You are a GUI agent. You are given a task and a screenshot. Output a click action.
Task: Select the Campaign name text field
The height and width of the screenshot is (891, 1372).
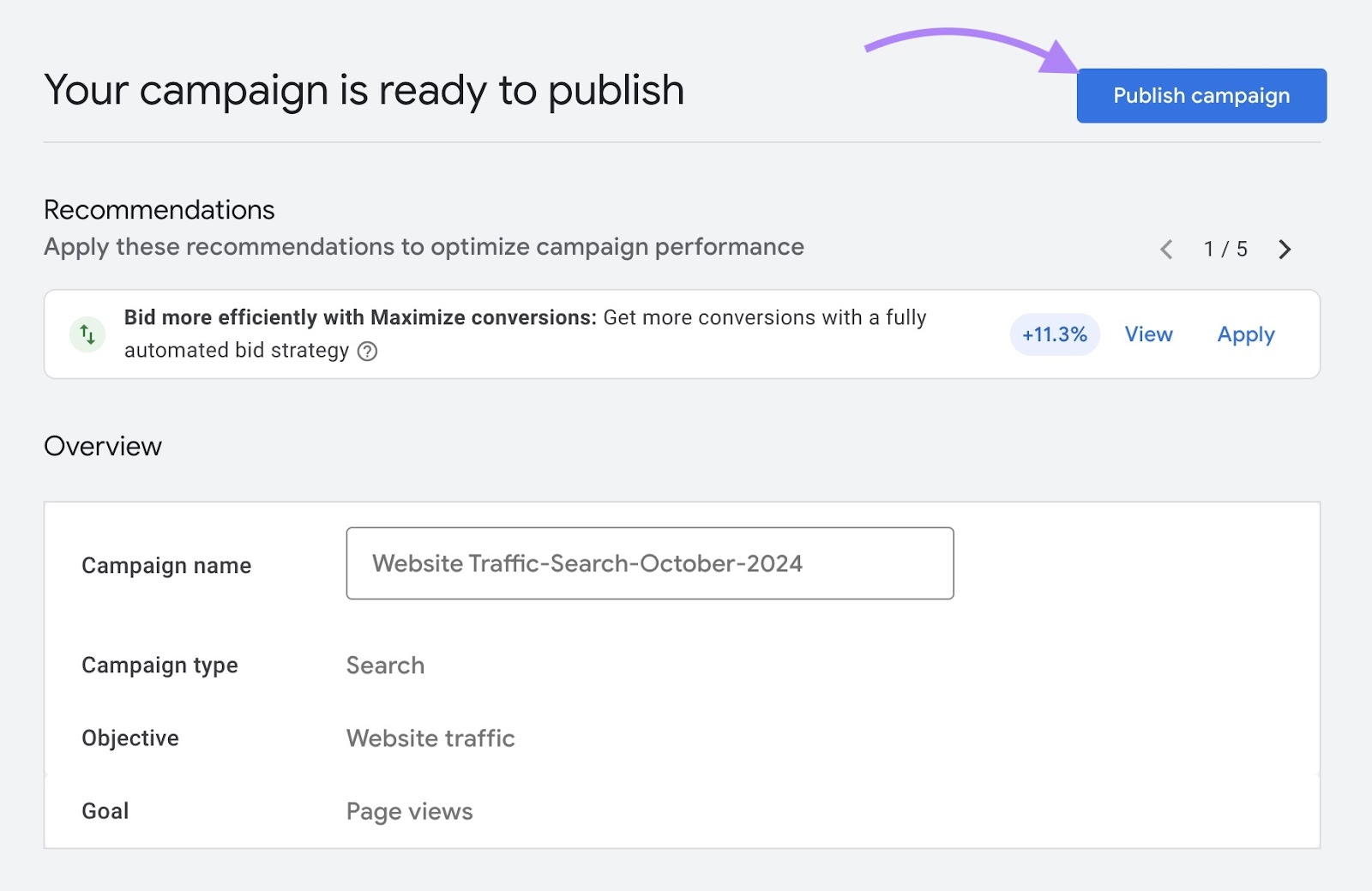(x=649, y=563)
